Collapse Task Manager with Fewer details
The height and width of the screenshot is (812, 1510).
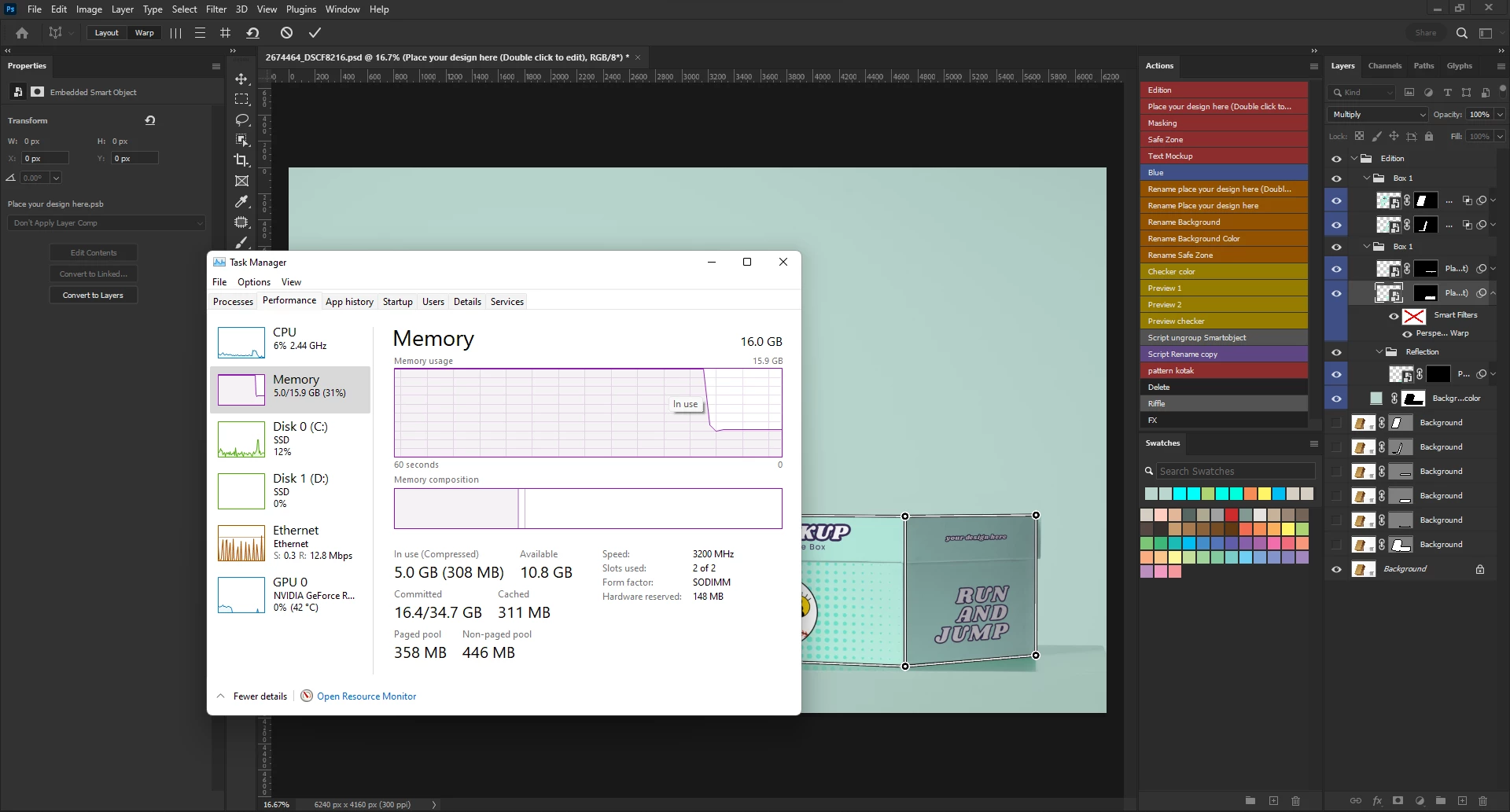pyautogui.click(x=252, y=696)
